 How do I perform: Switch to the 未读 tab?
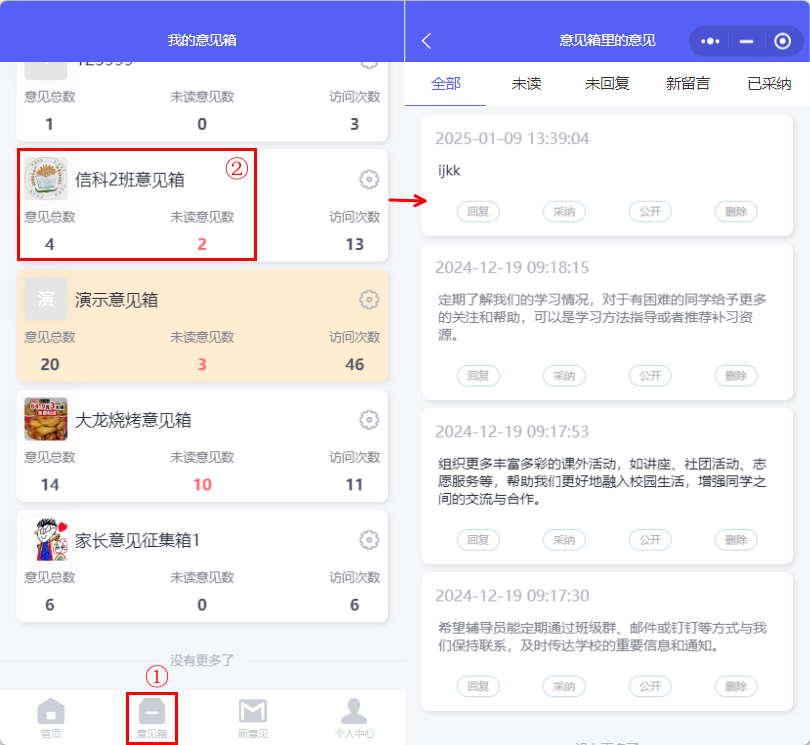pos(526,84)
